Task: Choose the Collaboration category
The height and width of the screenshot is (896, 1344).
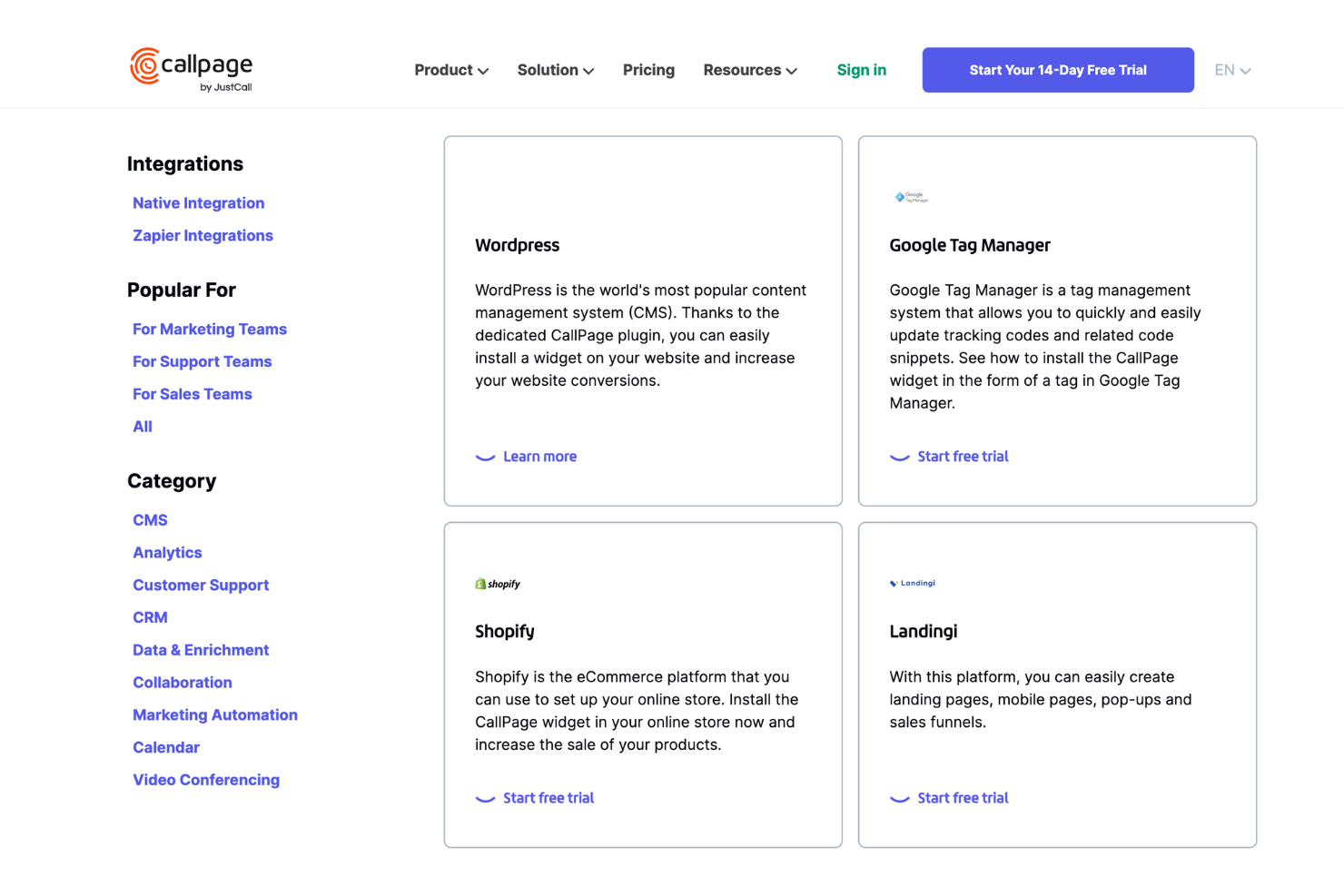Action: click(x=183, y=683)
